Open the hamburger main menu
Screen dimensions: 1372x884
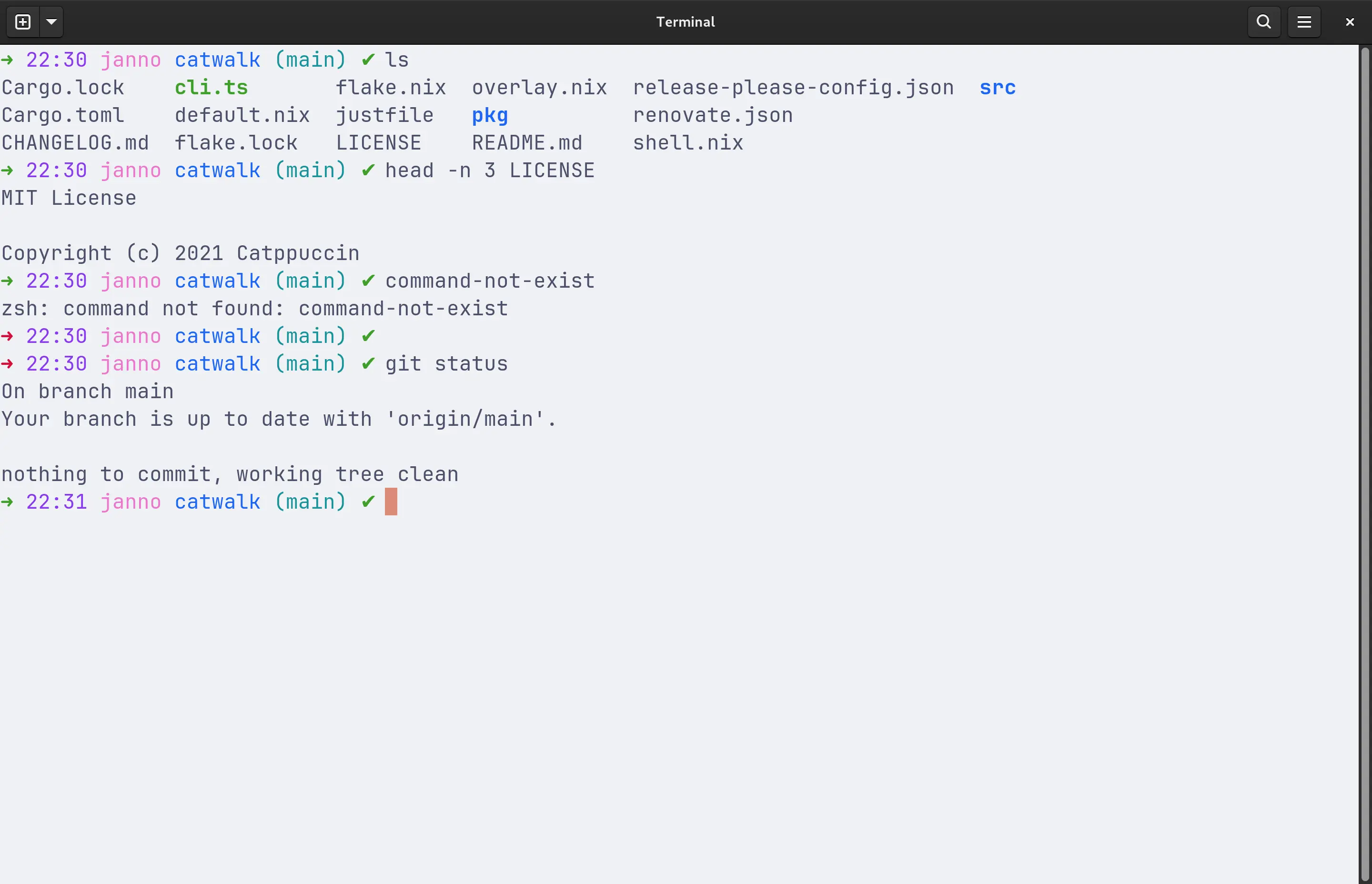coord(1304,22)
